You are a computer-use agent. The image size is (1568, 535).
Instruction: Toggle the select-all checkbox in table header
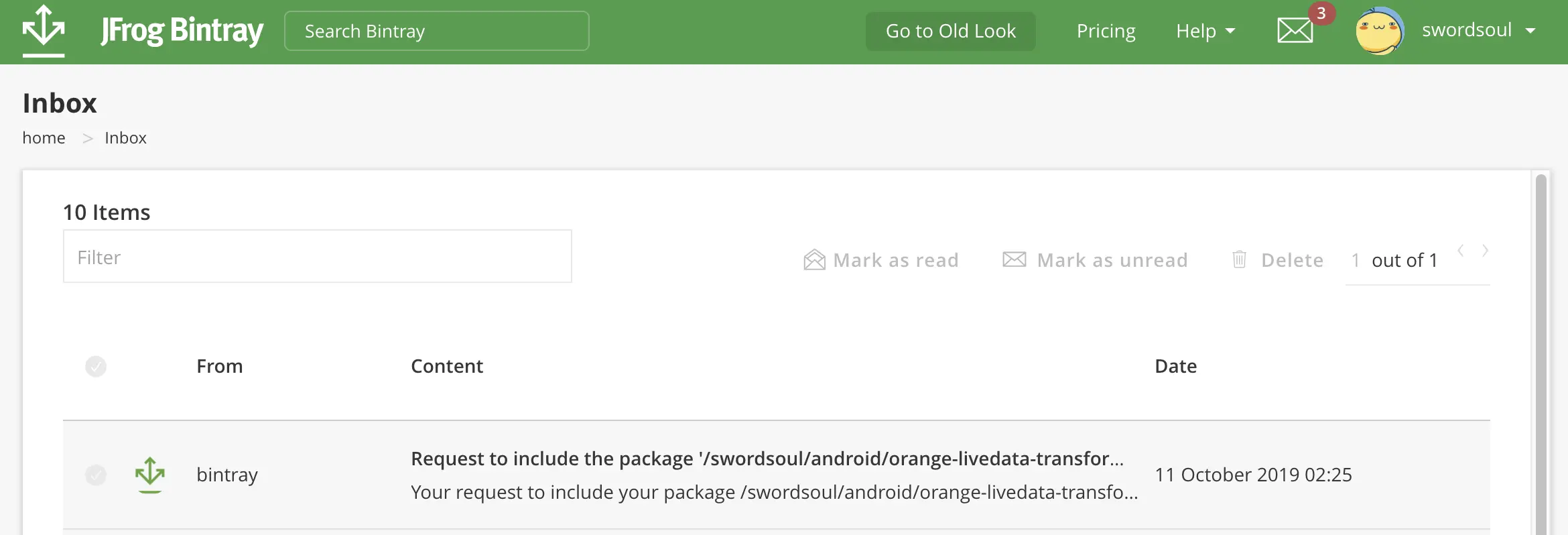point(96,366)
